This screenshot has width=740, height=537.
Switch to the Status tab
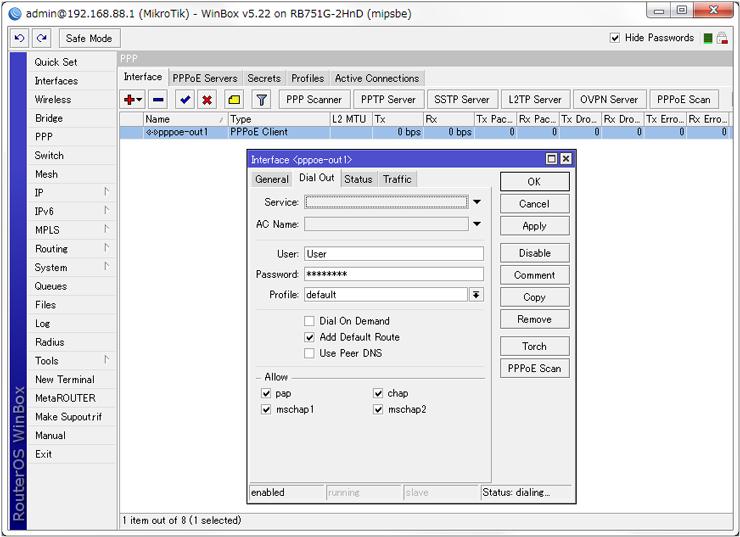click(358, 179)
